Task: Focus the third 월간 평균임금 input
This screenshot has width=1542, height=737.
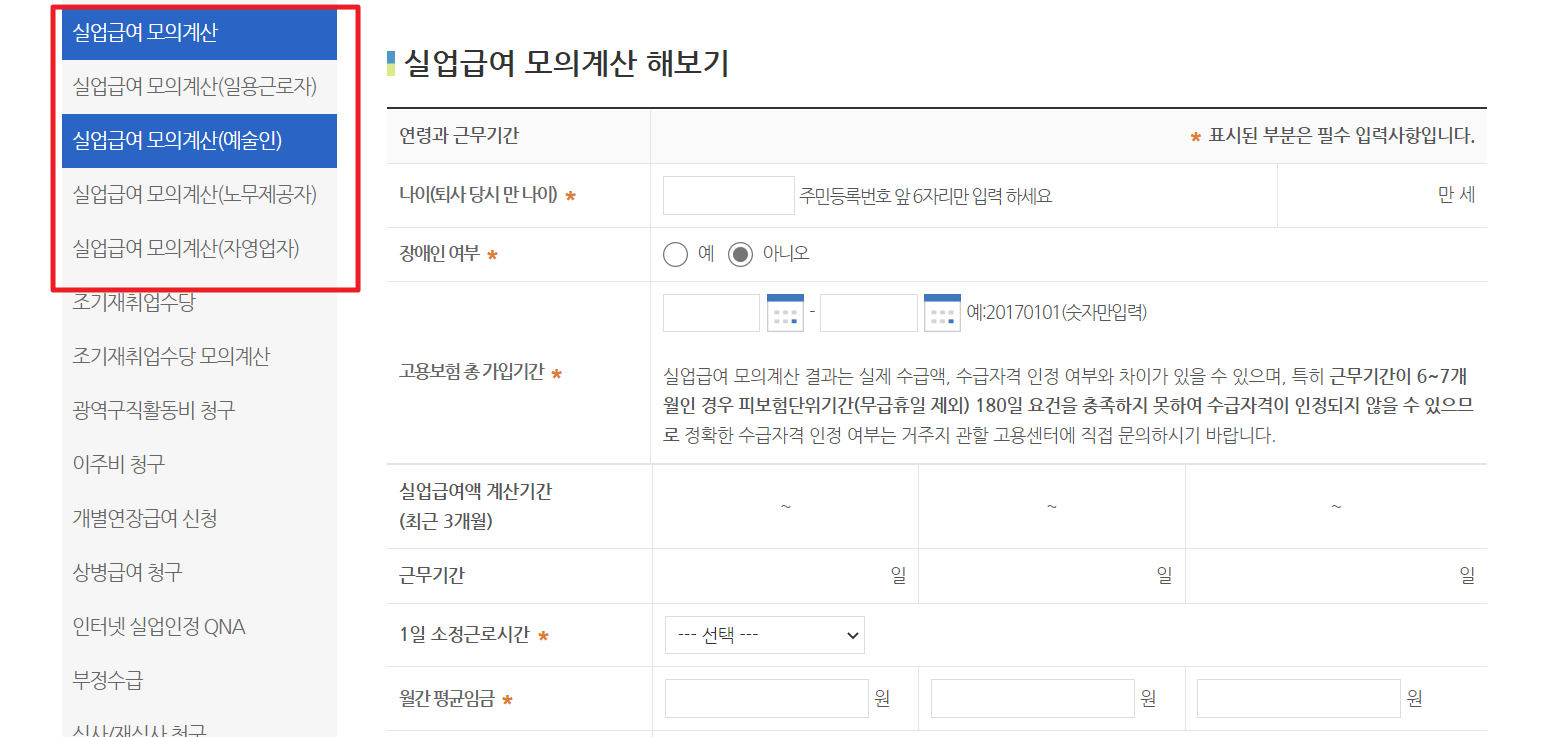Action: pos(1299,699)
